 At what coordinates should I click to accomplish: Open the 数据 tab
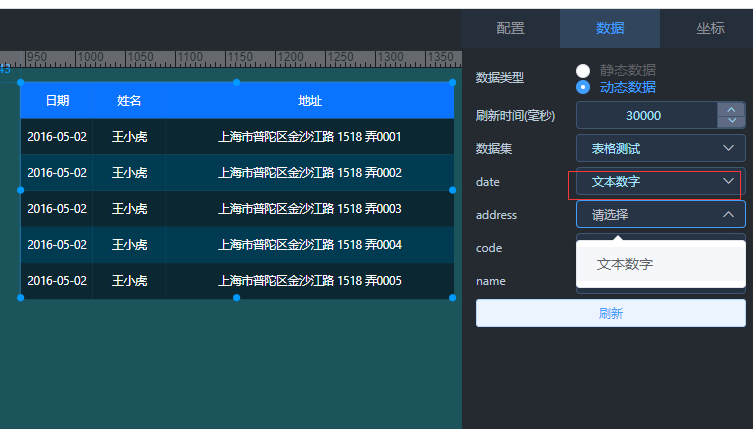point(610,28)
